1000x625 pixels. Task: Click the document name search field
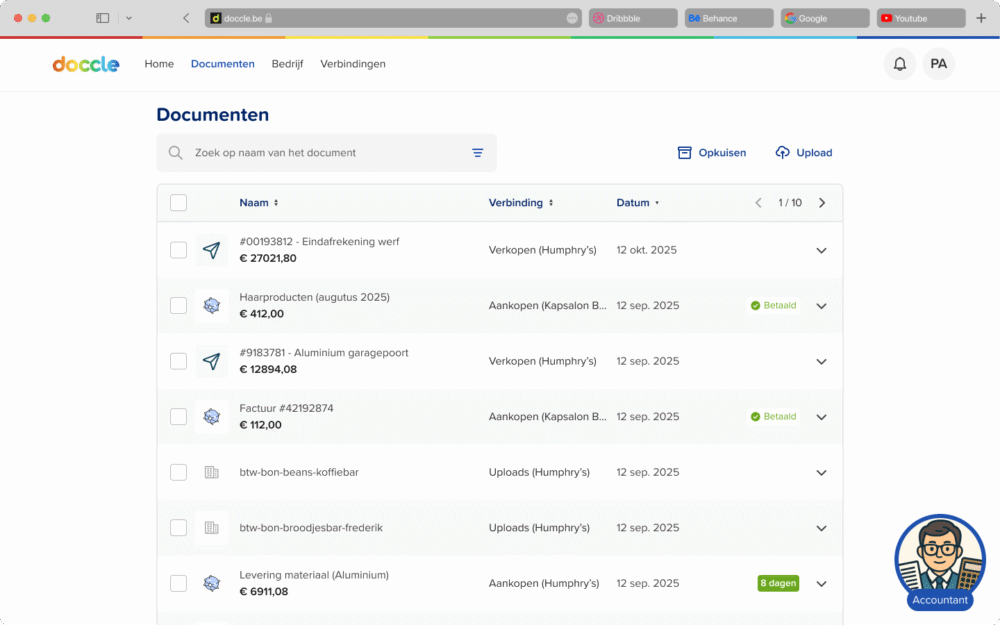320,153
